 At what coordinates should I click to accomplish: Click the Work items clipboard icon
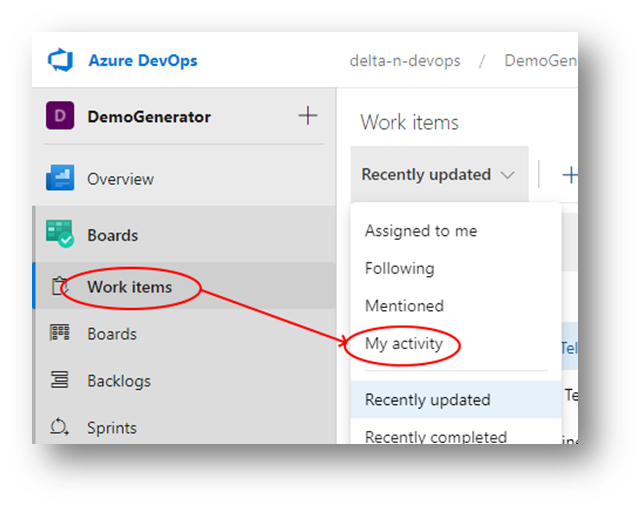coord(60,286)
